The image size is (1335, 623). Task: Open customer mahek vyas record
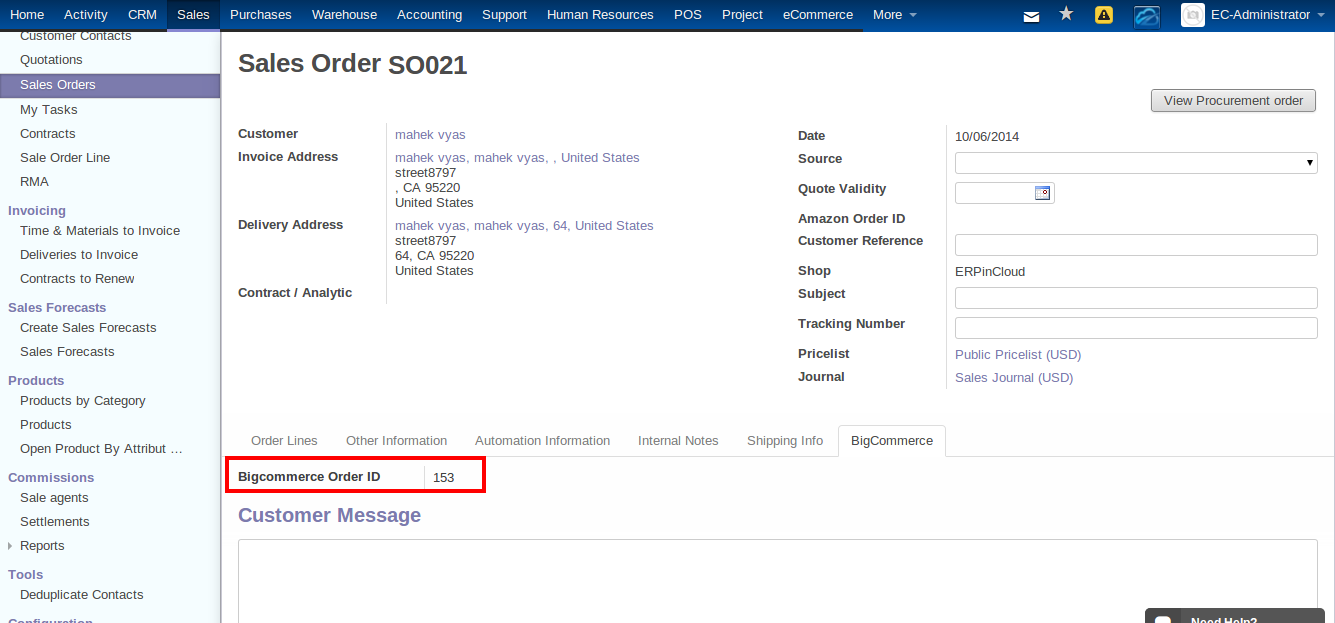click(x=430, y=134)
